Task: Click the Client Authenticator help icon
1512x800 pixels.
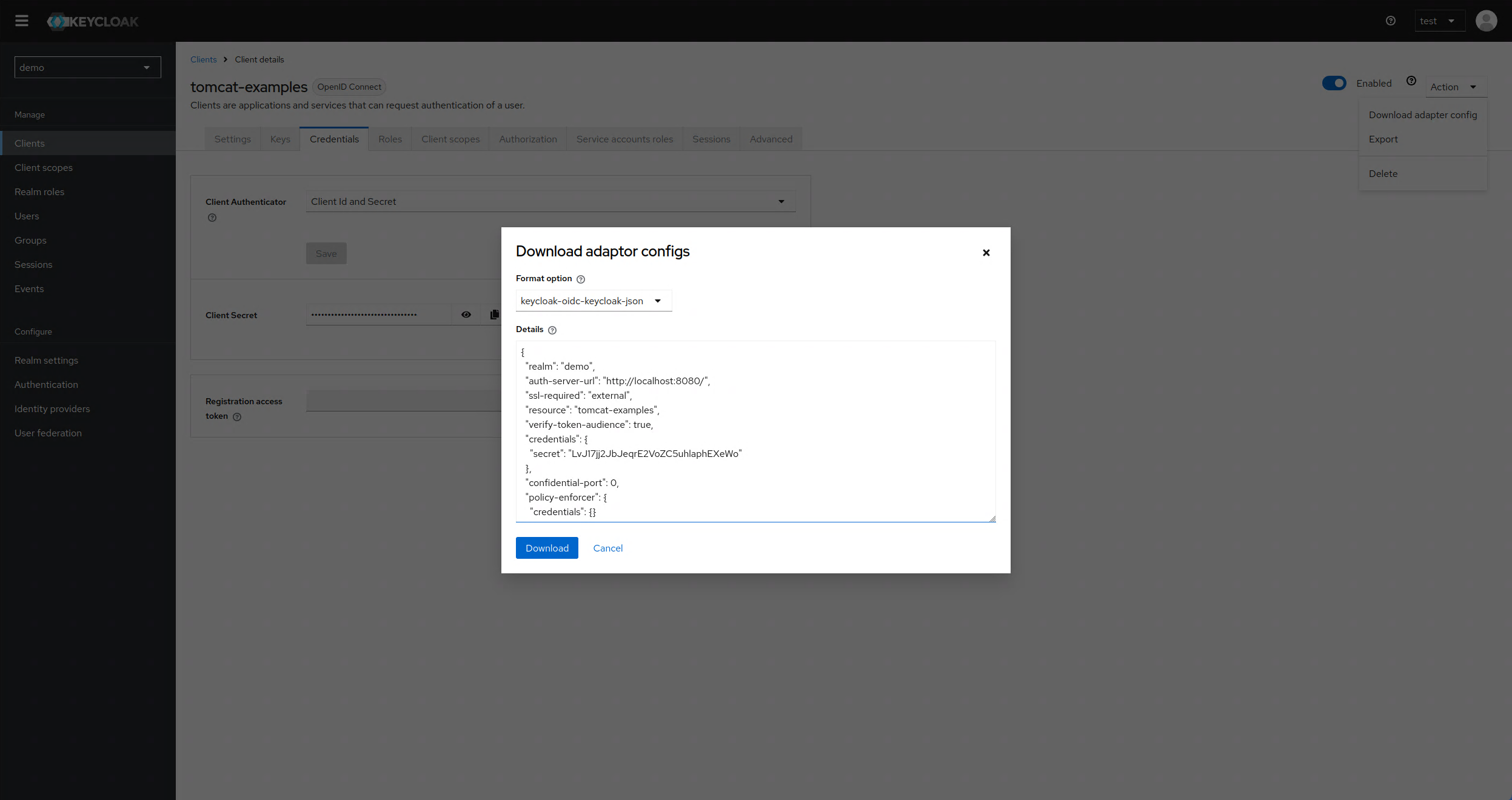Action: (x=212, y=218)
